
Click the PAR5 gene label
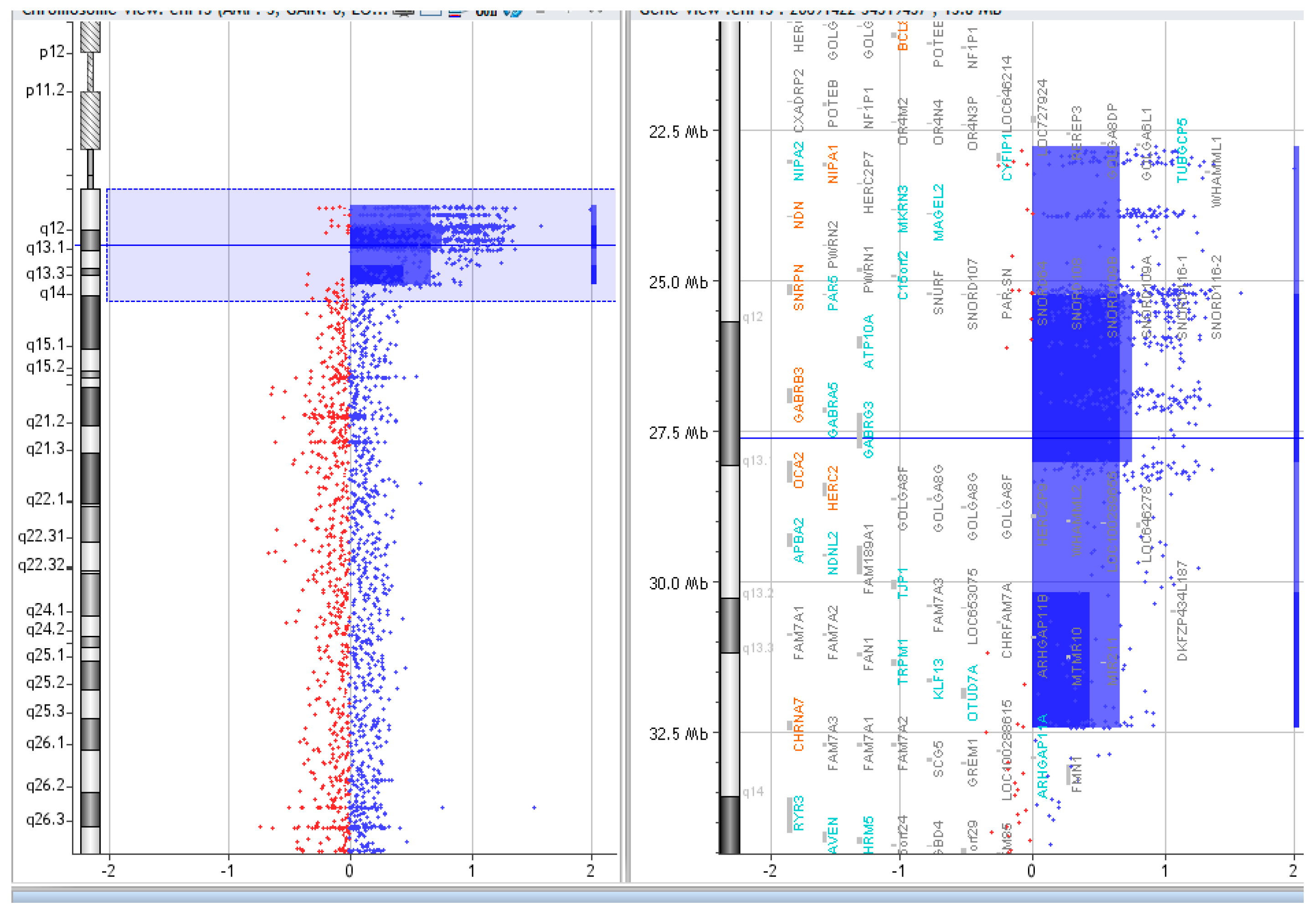point(833,293)
